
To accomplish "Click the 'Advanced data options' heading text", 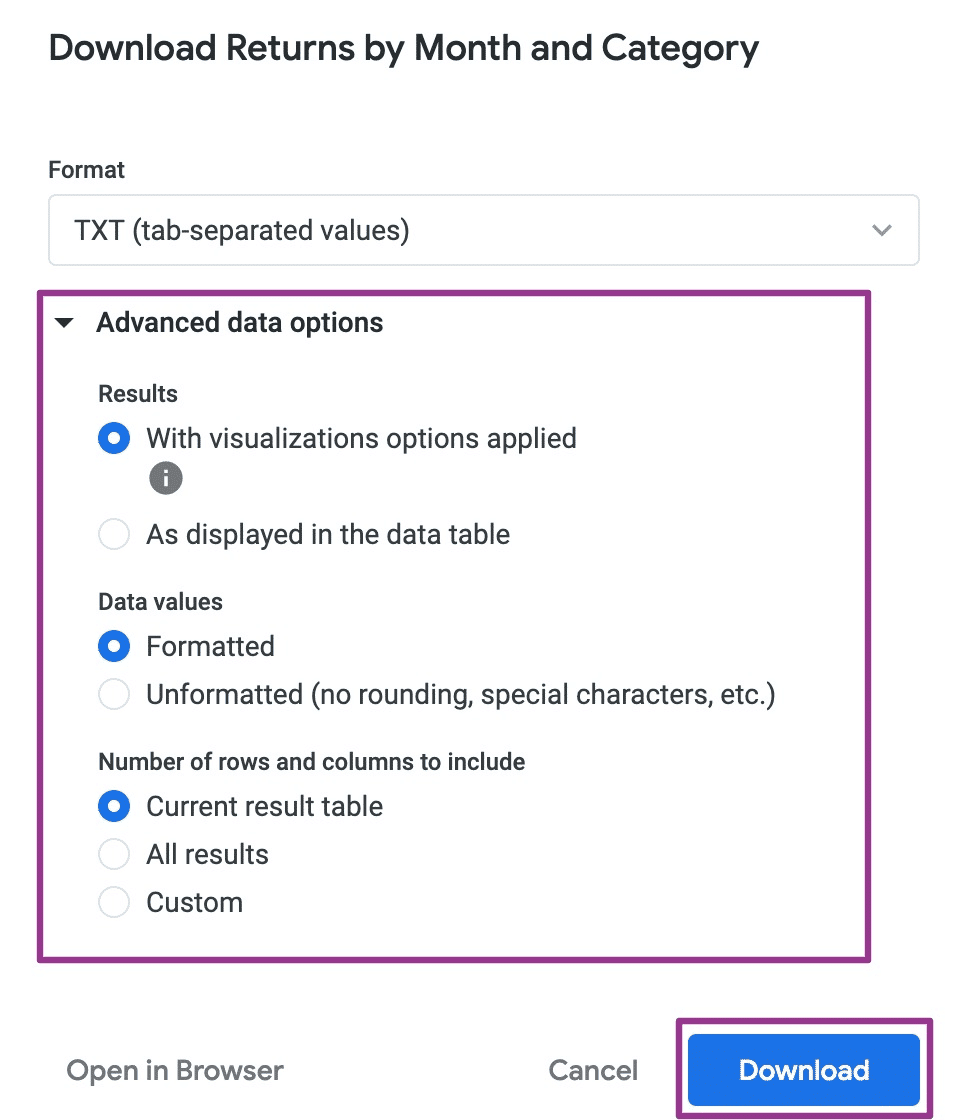I will coord(240,323).
